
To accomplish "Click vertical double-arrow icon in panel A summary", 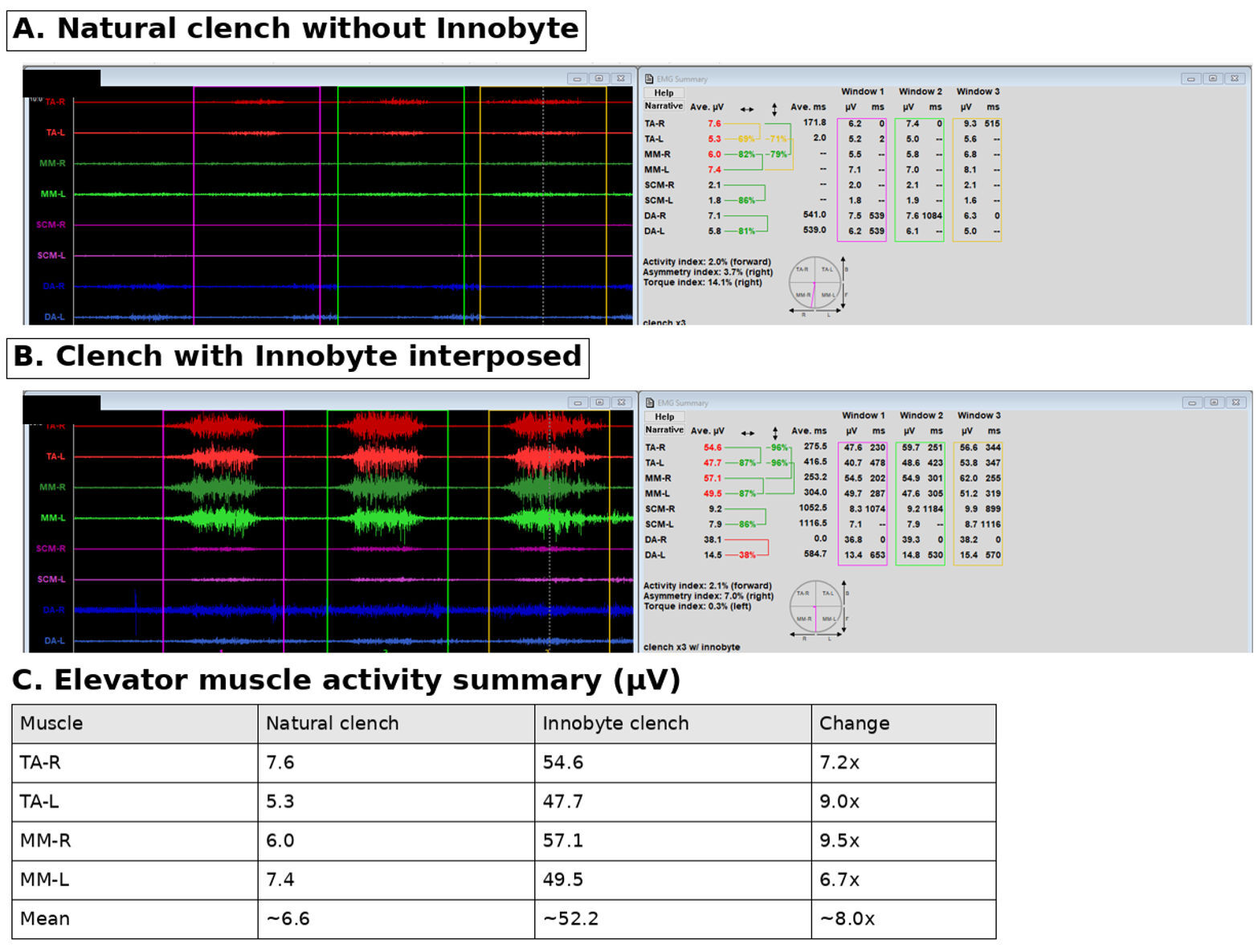I will tap(774, 109).
